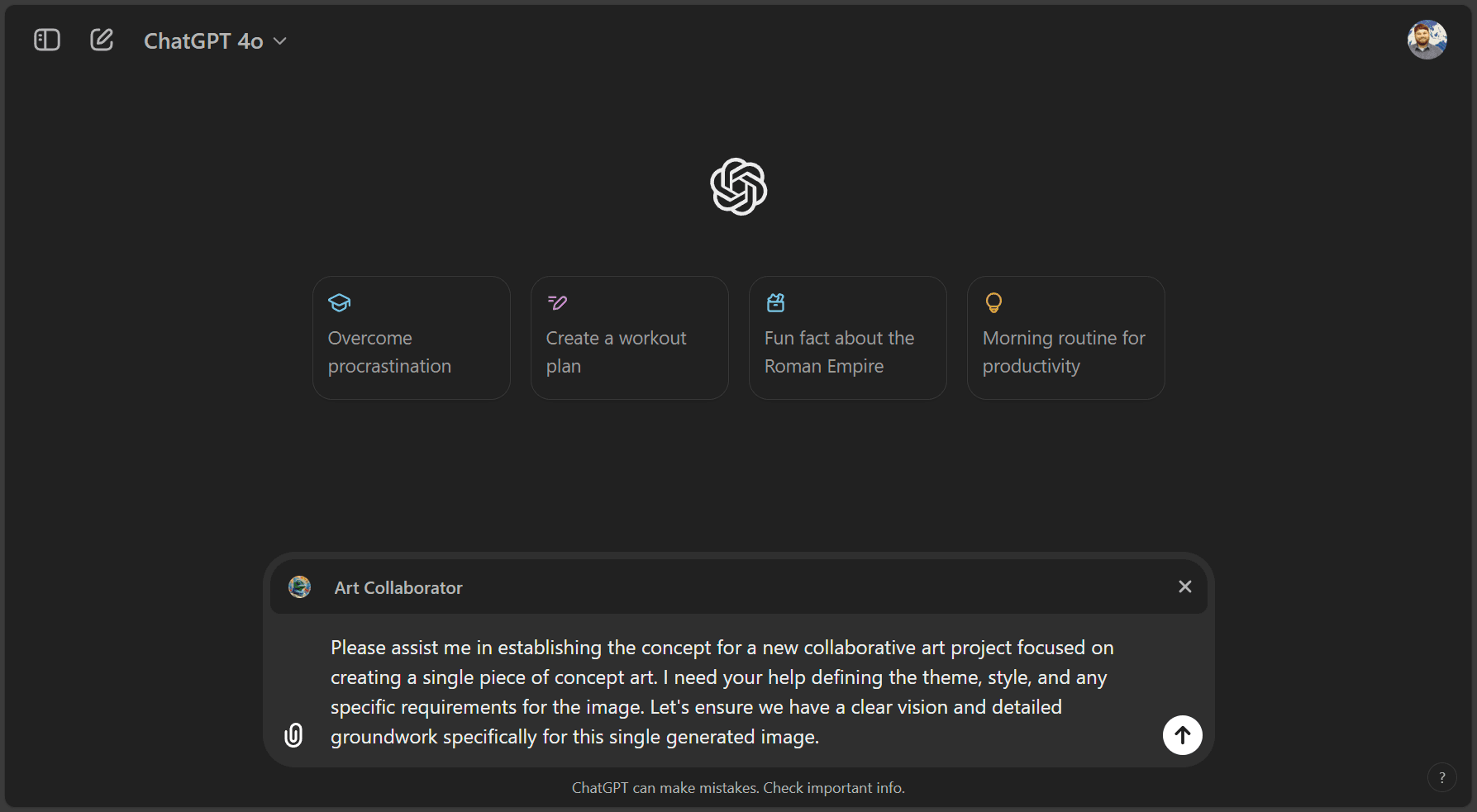Send the message with the arrow button
Image resolution: width=1477 pixels, height=812 pixels.
pos(1182,734)
